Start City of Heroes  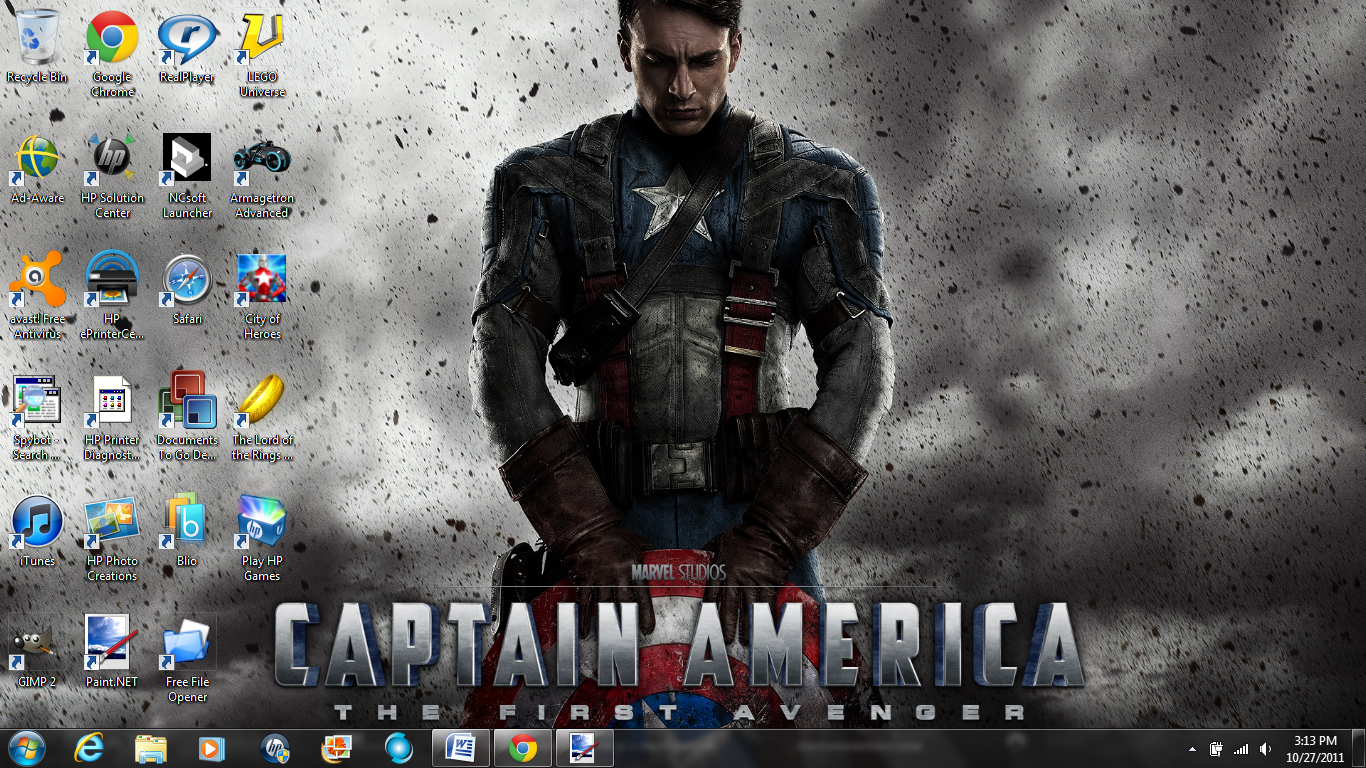(x=261, y=278)
